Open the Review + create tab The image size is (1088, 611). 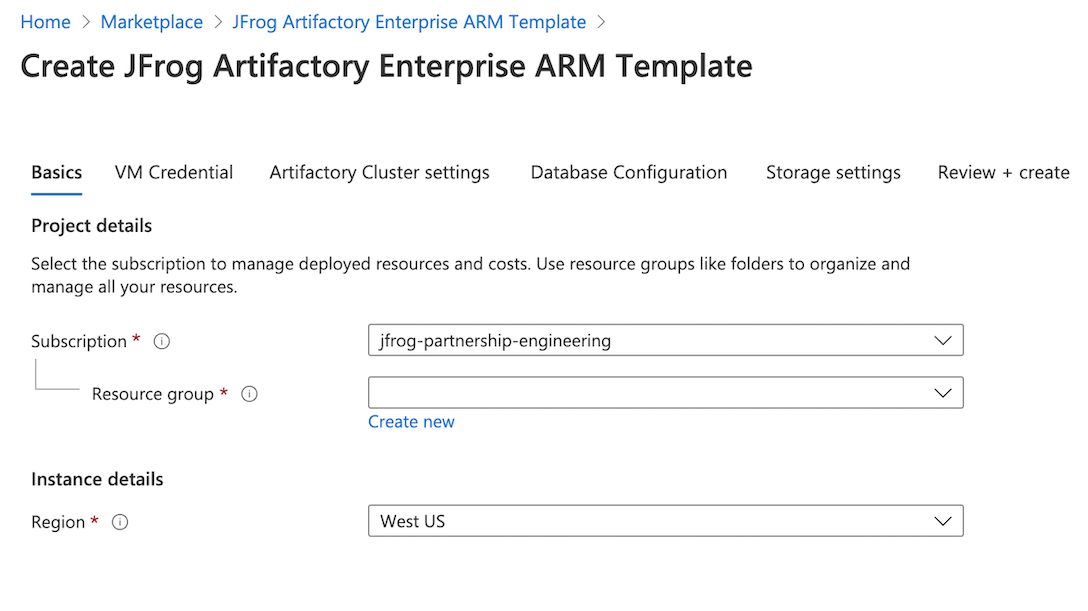coord(1003,172)
